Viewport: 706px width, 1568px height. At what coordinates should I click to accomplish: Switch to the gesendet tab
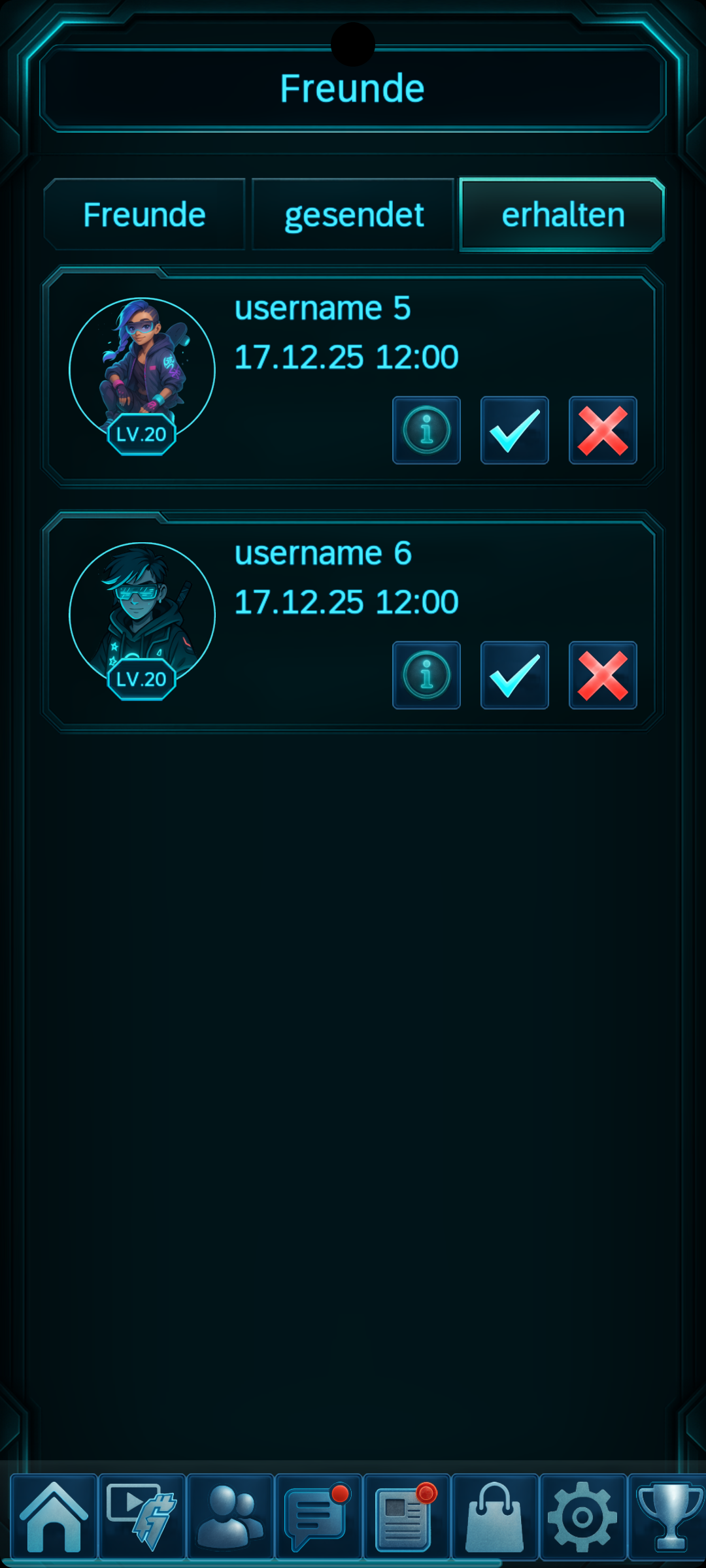(353, 215)
